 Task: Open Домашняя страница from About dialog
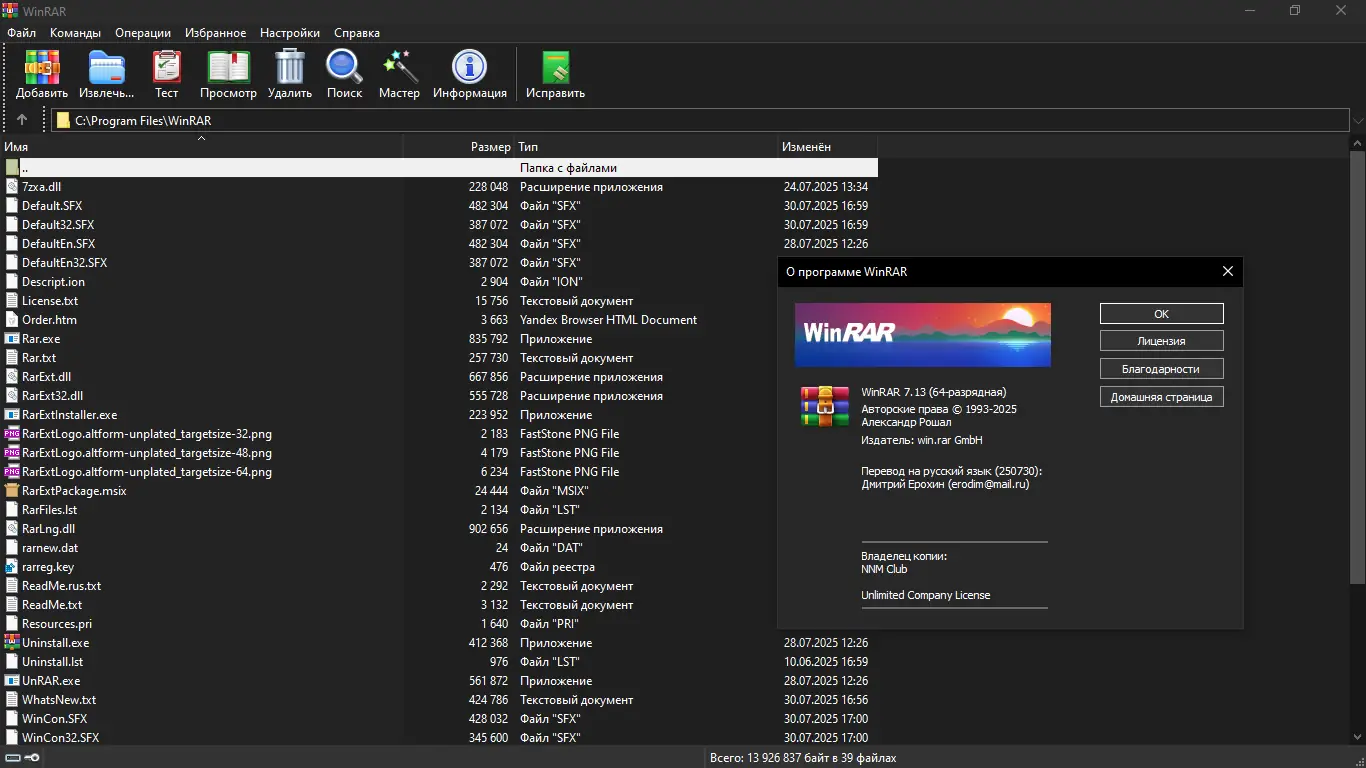[1161, 397]
